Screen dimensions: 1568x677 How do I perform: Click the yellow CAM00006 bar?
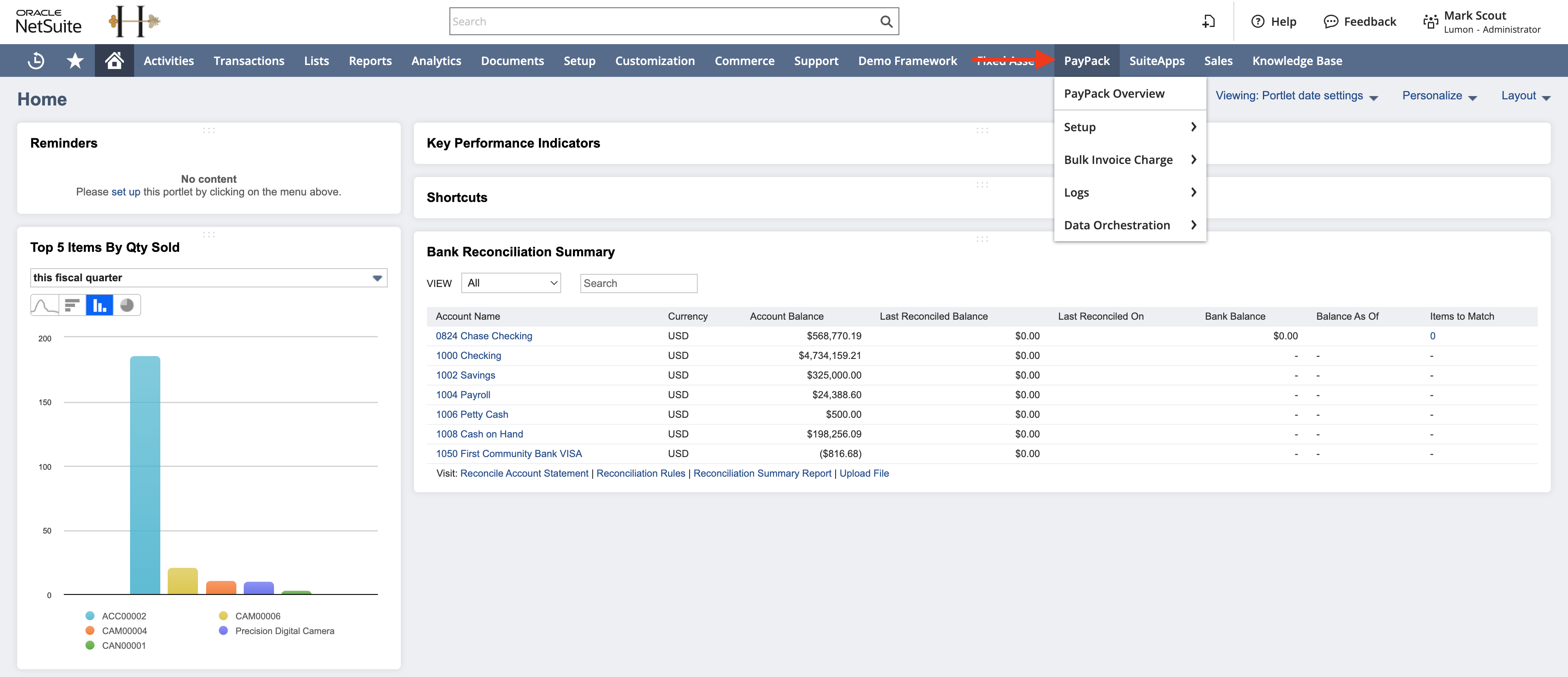click(183, 581)
